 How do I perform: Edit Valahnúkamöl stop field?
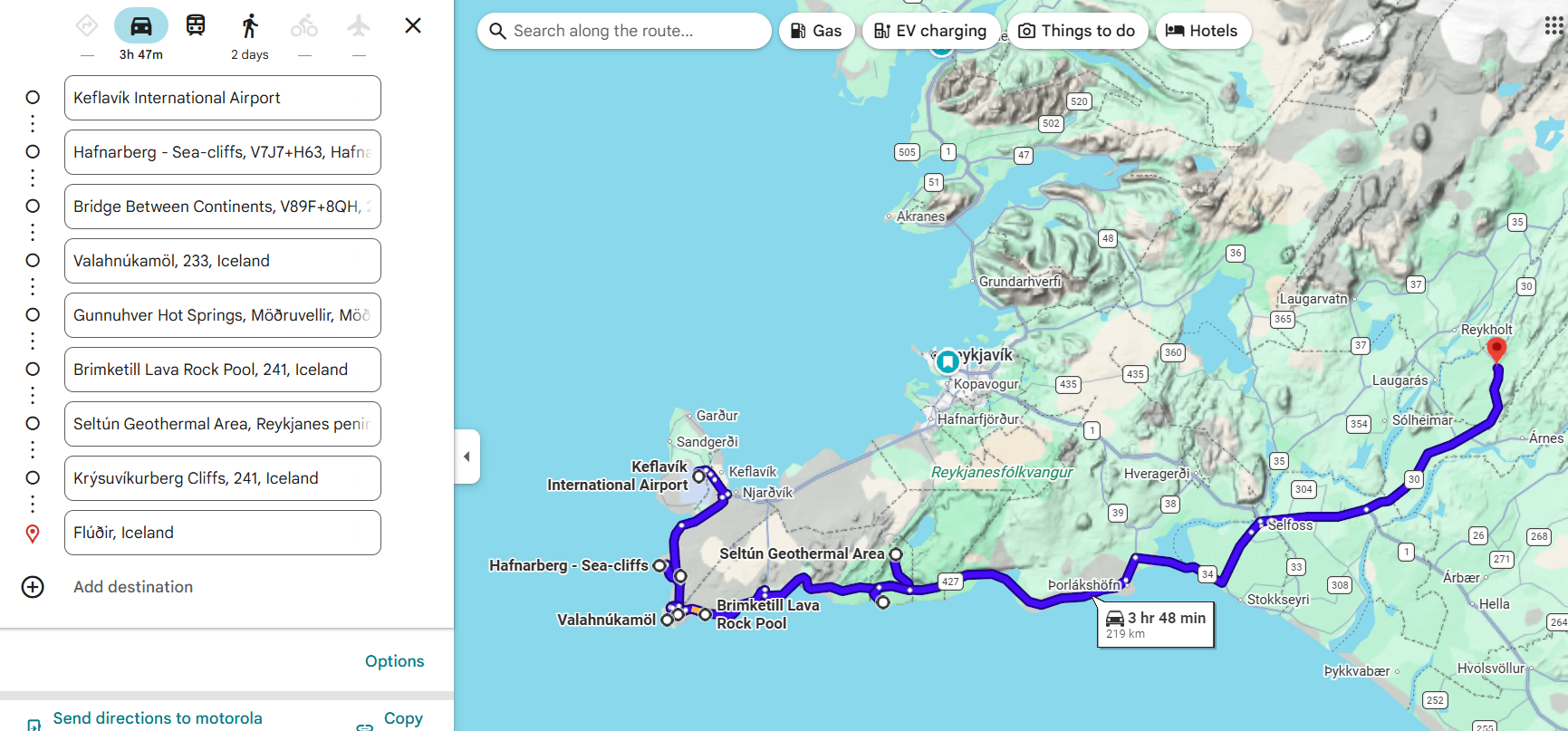[223, 261]
